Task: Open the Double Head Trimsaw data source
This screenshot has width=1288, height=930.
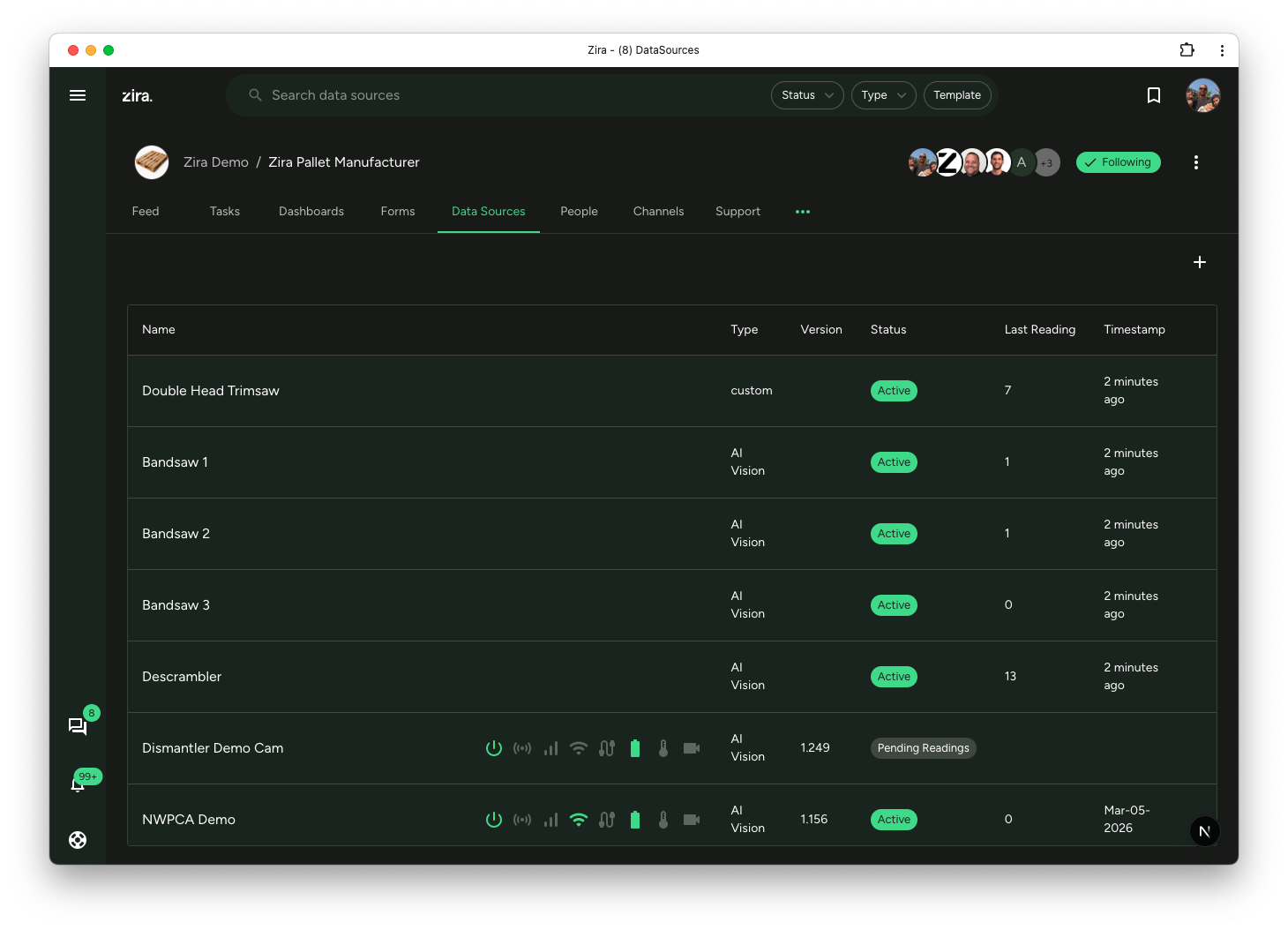Action: [672, 391]
